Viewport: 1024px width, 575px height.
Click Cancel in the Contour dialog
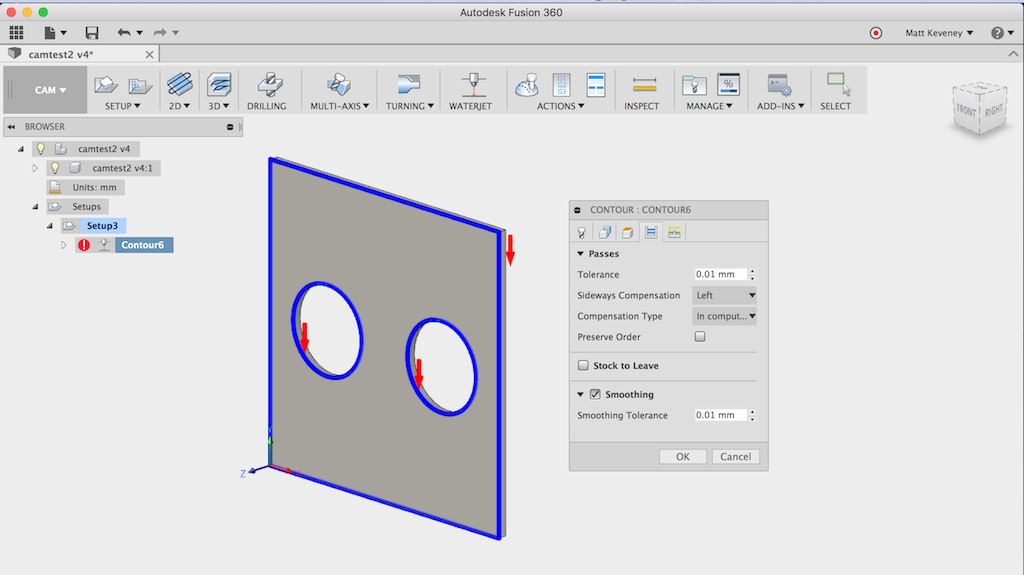pyautogui.click(x=735, y=457)
